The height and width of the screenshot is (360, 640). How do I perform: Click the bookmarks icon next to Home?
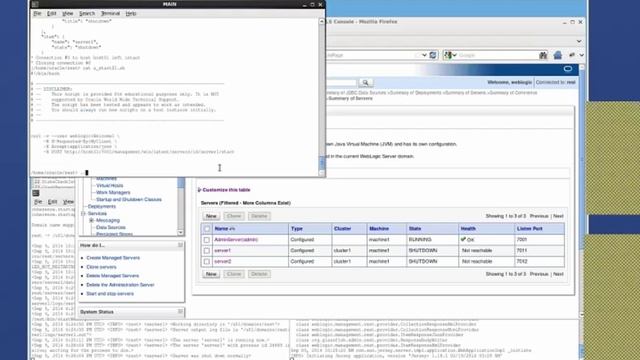pyautogui.click(x=572, y=55)
